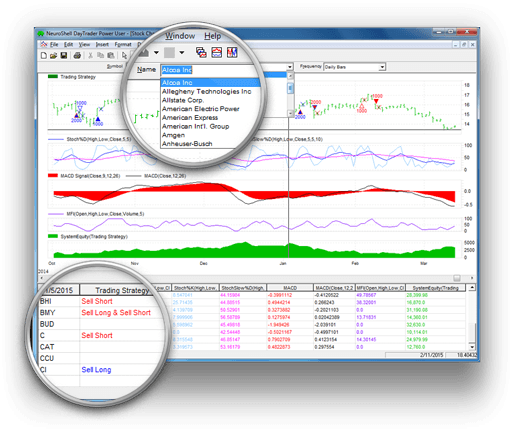The image size is (512, 431).
Task: Choose Anheuser-Busch from the name list
Action: click(x=187, y=144)
